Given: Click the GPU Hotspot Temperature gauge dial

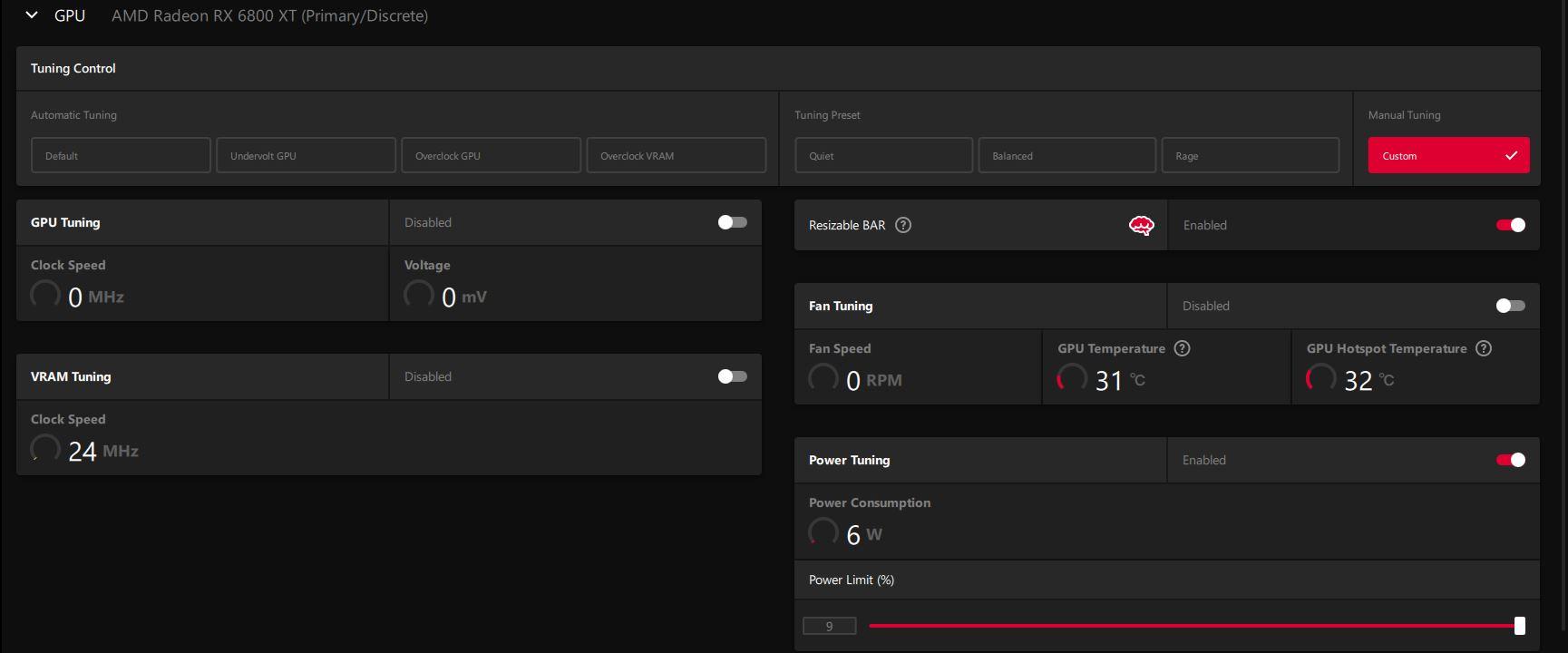Looking at the screenshot, I should point(1320,378).
